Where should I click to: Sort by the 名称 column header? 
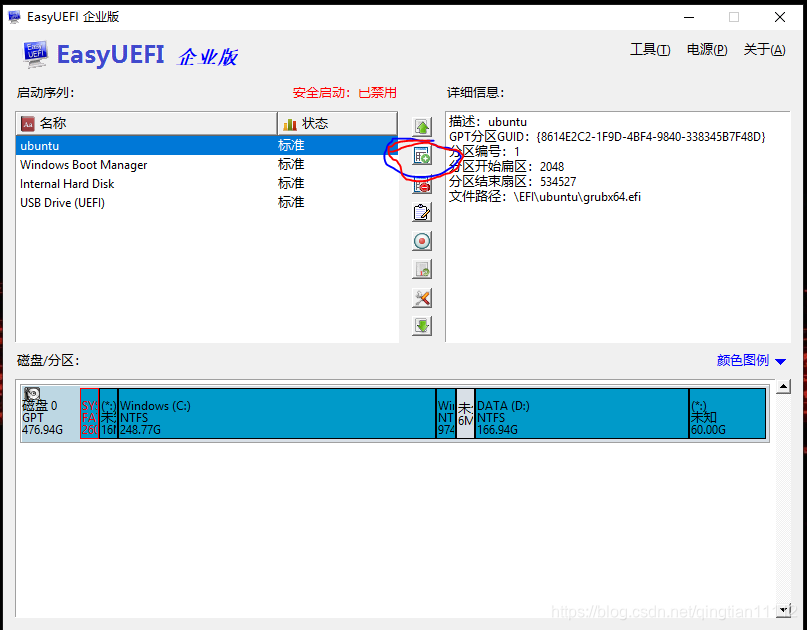pyautogui.click(x=147, y=124)
